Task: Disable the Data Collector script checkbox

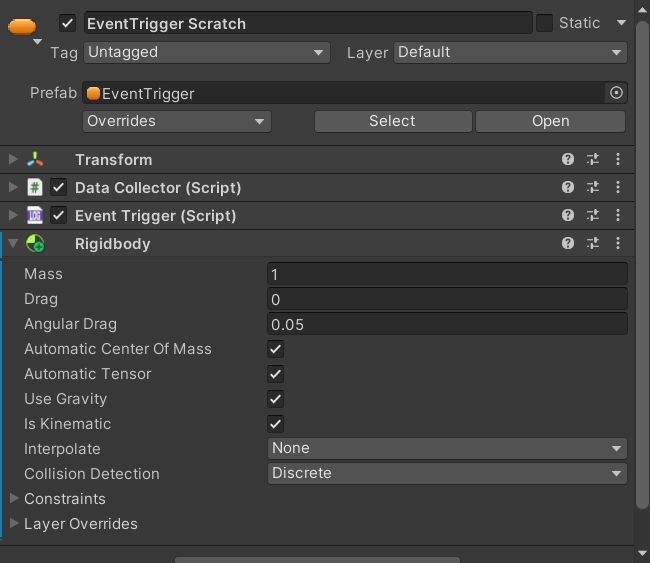Action: (58, 187)
